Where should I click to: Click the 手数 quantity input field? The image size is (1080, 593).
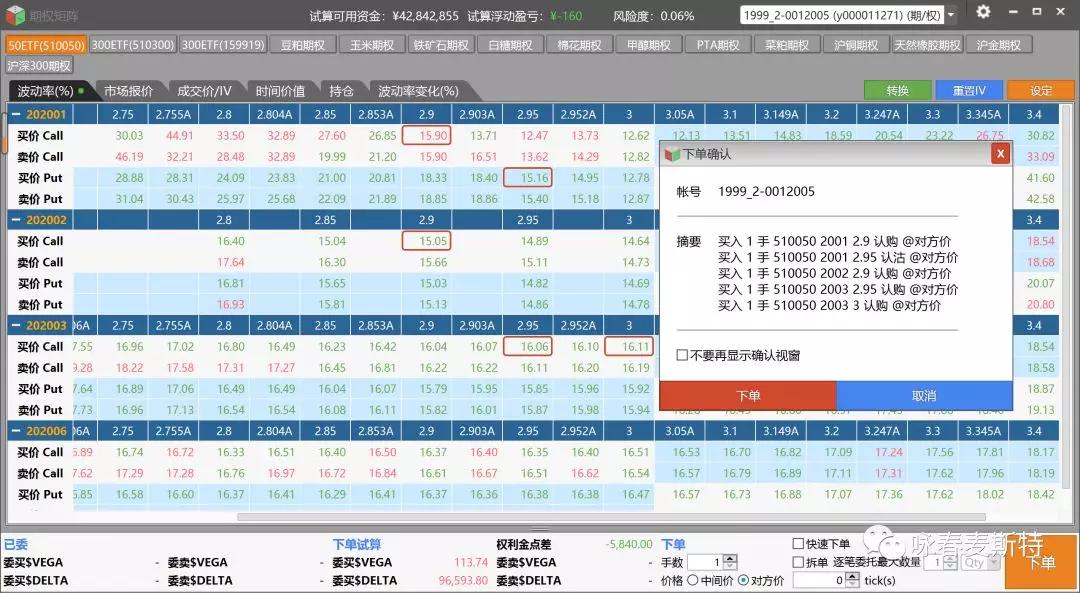coord(705,563)
